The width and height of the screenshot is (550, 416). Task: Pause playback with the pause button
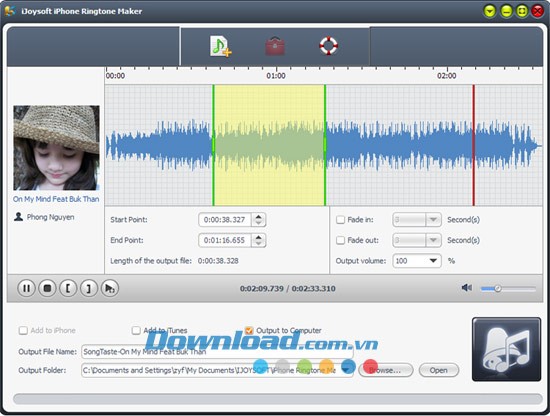tap(26, 288)
